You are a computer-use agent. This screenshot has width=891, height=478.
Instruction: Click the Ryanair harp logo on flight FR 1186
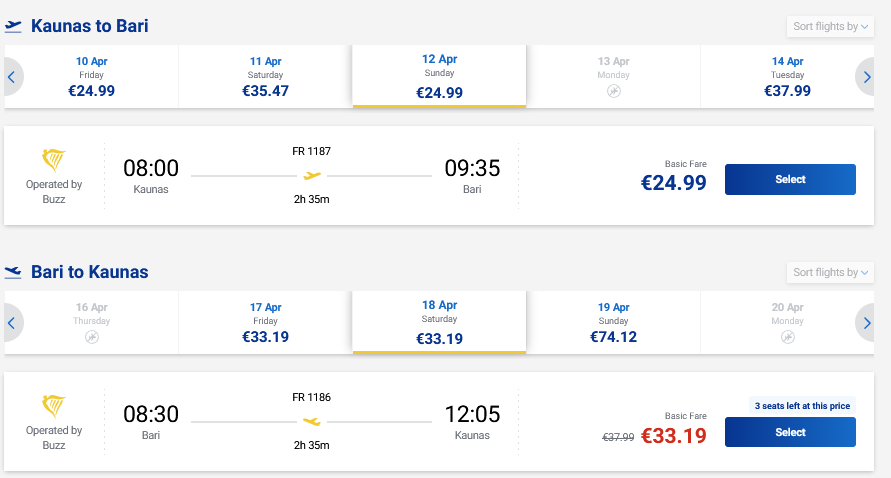coord(53,406)
